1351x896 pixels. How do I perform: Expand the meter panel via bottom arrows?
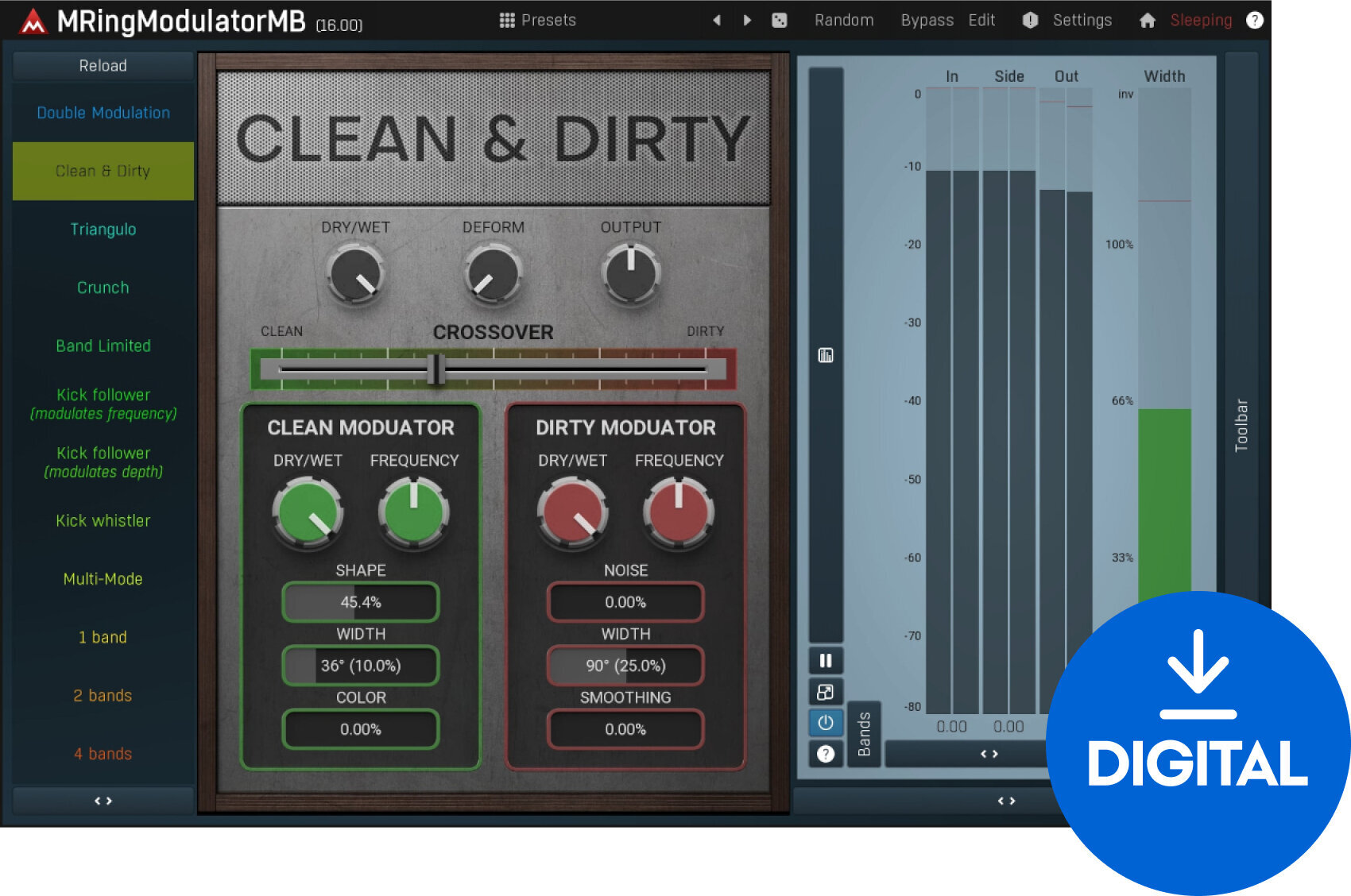pos(1006,801)
